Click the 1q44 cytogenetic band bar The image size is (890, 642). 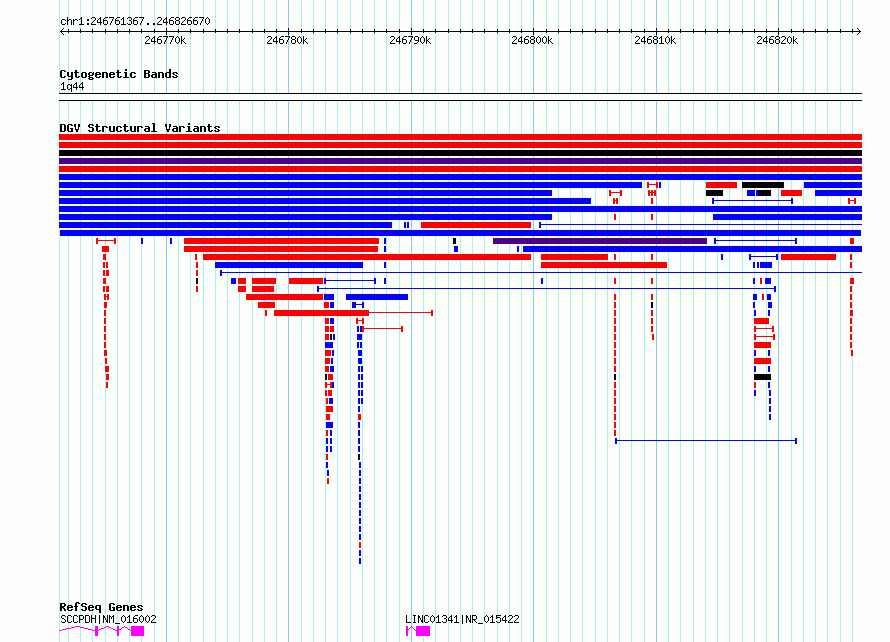coord(460,97)
